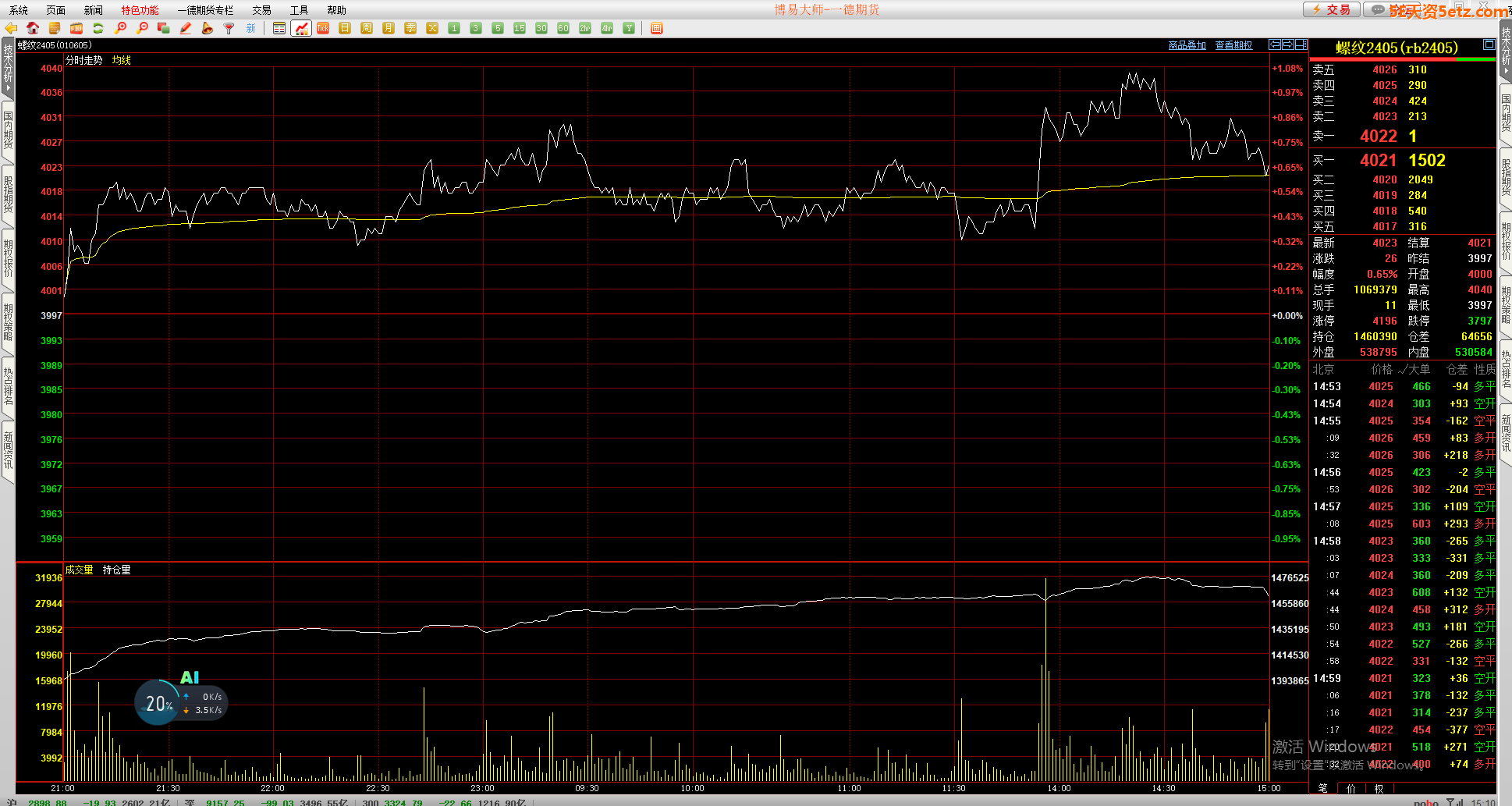Toggle the right info panel layout icon

click(1489, 44)
